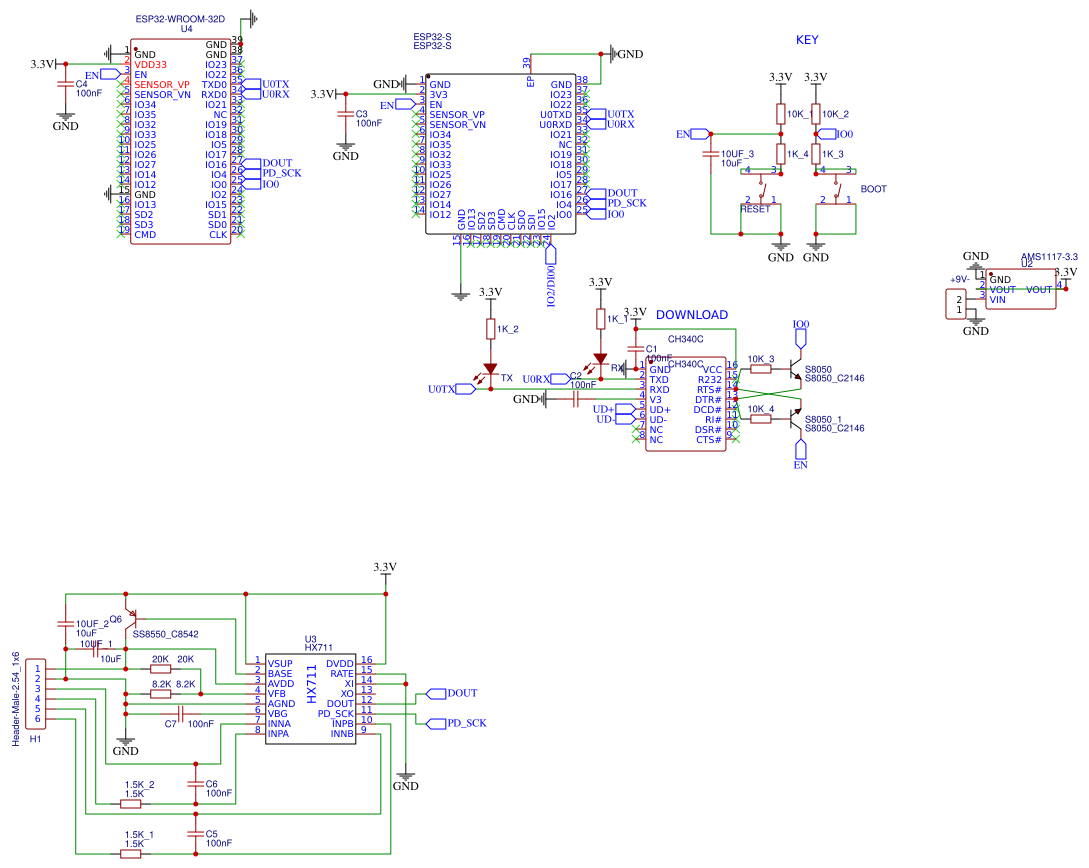
Task: Click the DOUT net flag beside HX711
Action: [x=434, y=691]
